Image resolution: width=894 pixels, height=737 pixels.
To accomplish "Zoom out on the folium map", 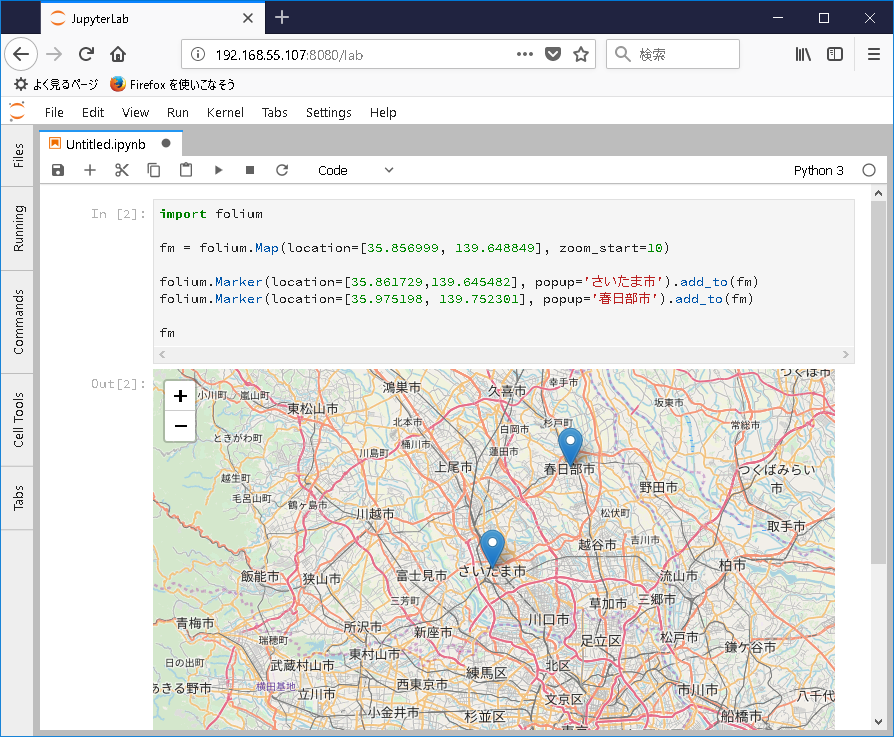I will pos(180,426).
